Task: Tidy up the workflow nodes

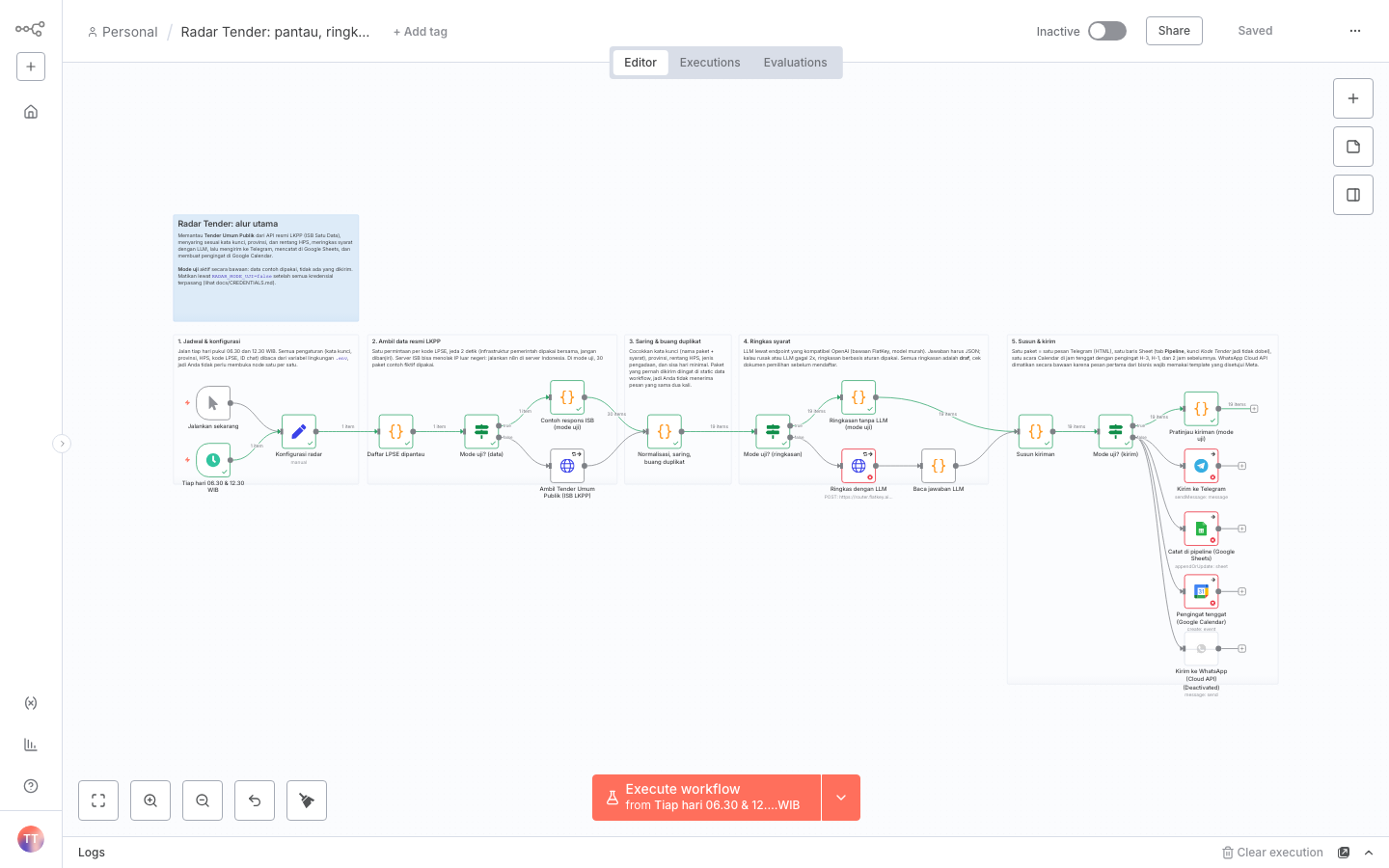Action: coord(307,800)
